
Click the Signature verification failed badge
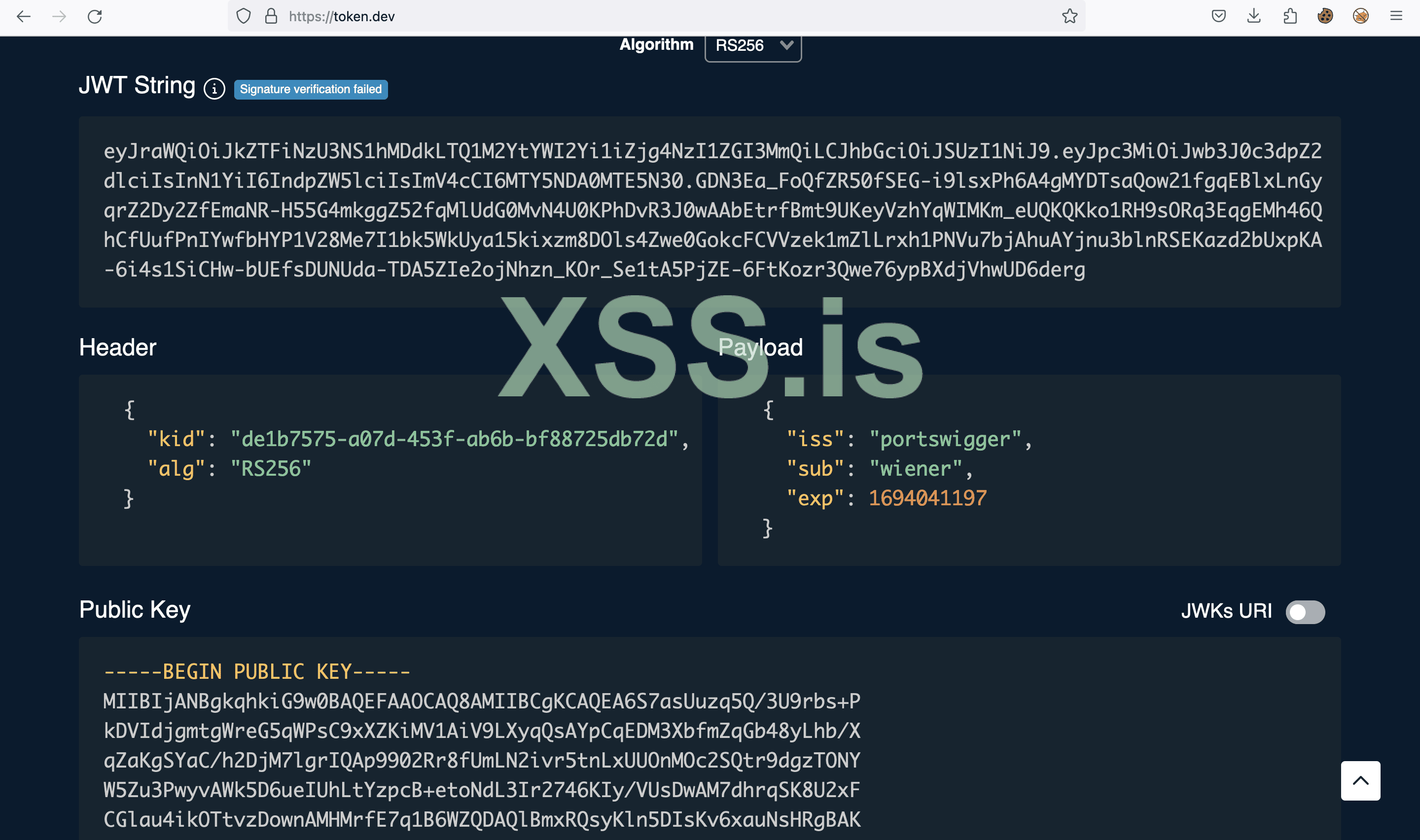pos(311,89)
